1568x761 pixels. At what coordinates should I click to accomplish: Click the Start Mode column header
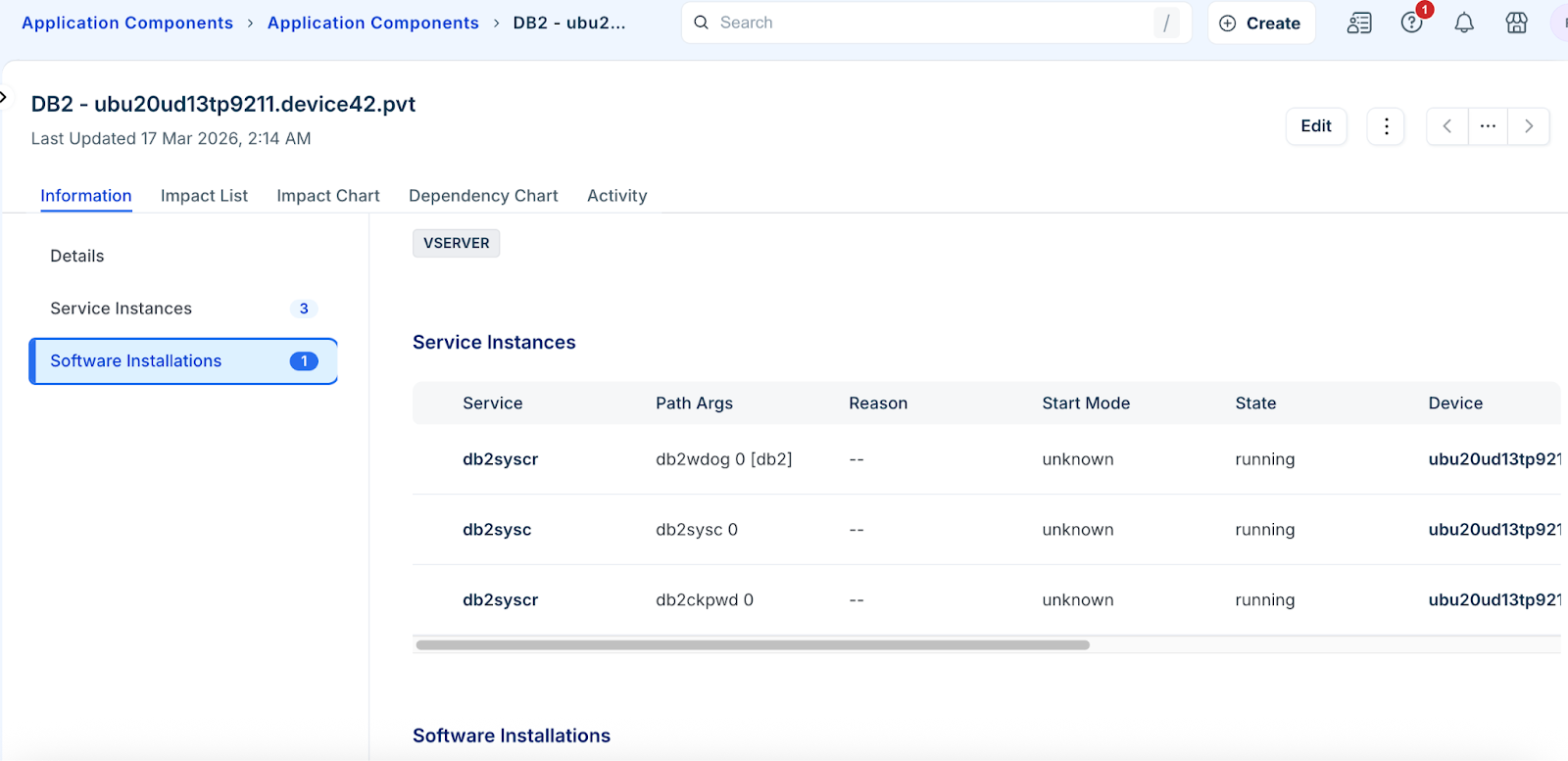tap(1086, 404)
